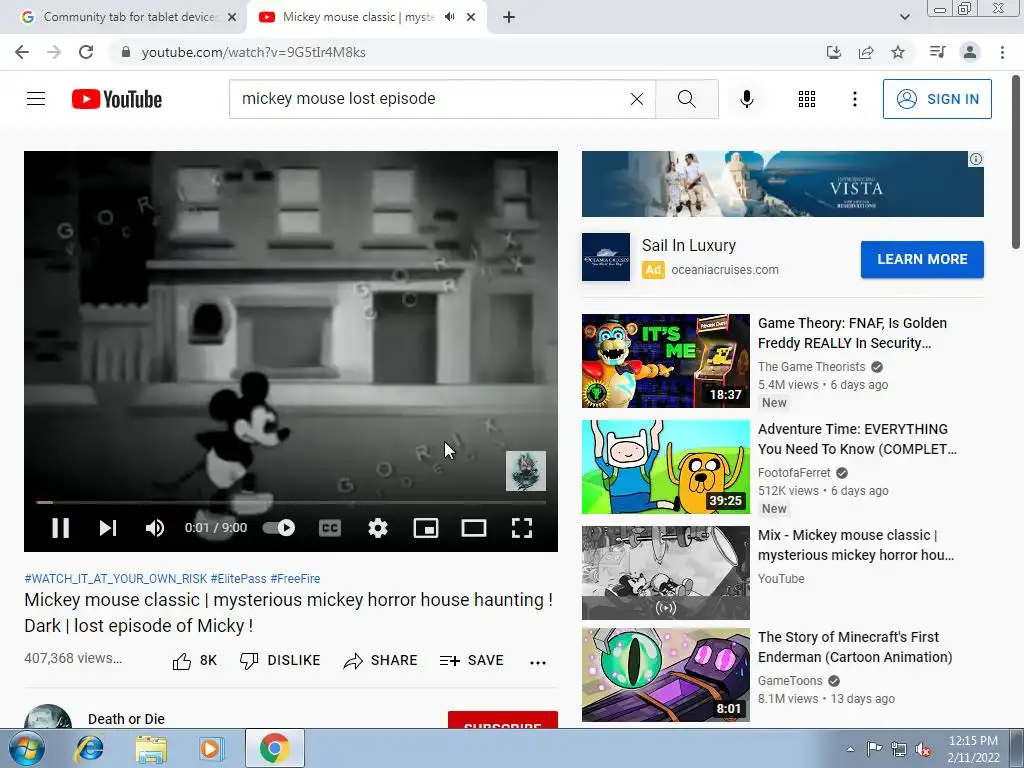The image size is (1024, 768).
Task: Mute the tab via its speaker icon
Action: [x=449, y=17]
